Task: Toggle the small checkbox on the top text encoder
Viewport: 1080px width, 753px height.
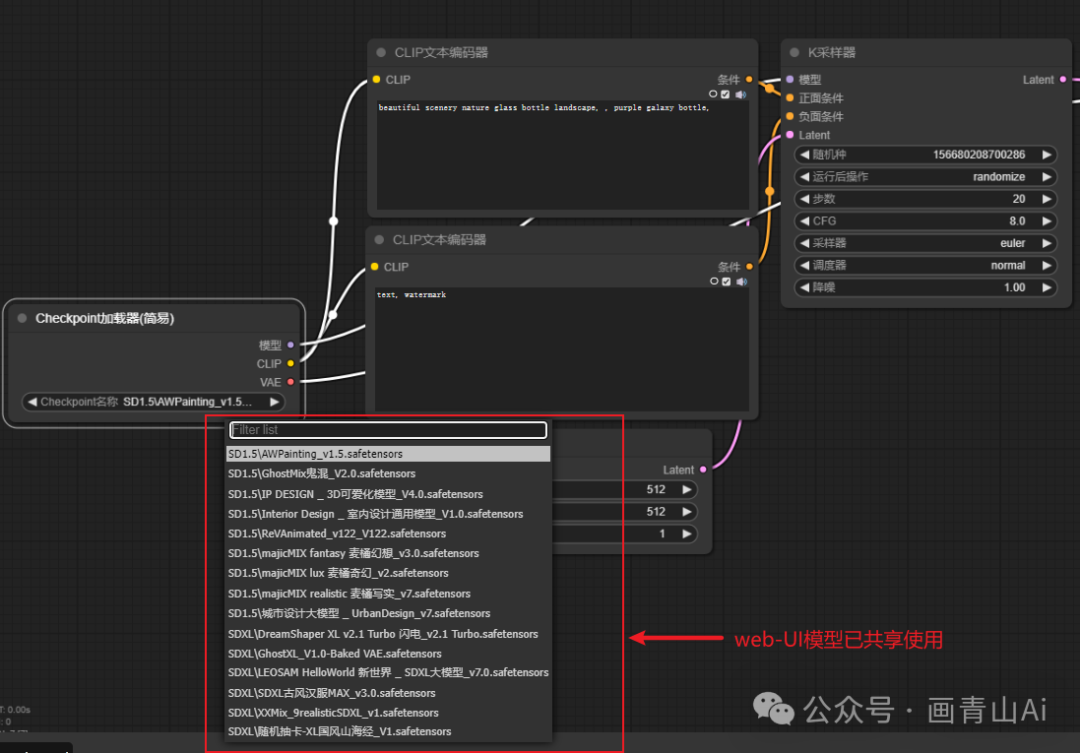Action: [725, 94]
